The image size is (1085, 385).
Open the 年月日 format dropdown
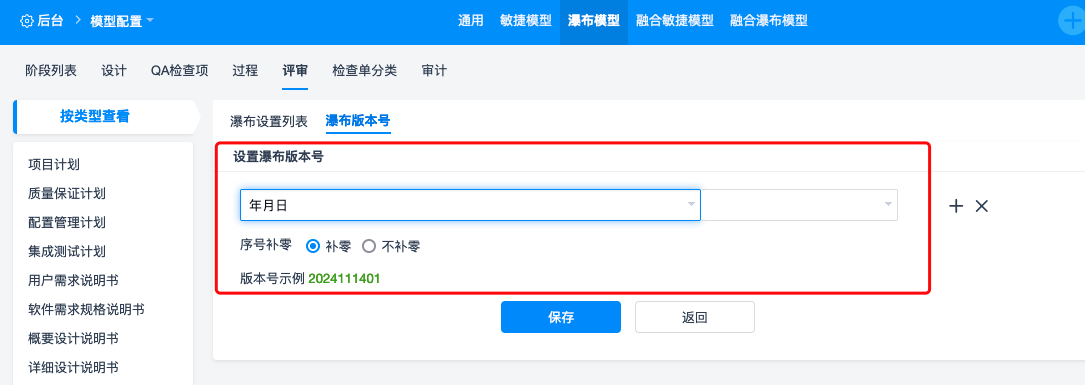tap(471, 205)
